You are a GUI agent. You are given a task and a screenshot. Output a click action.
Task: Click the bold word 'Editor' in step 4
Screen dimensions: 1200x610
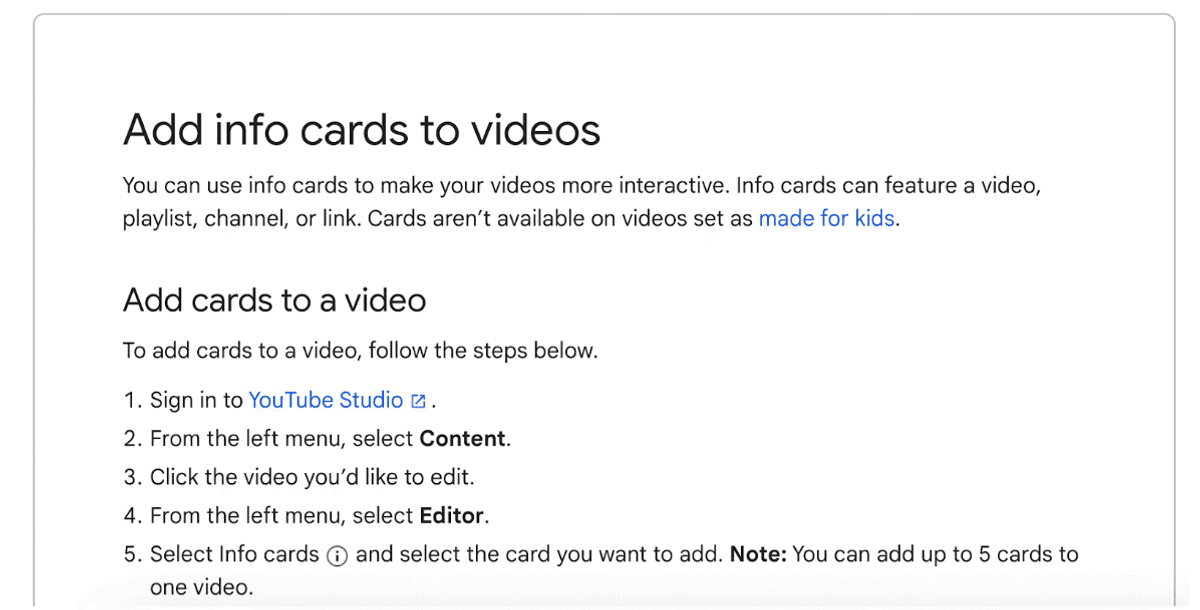(451, 516)
